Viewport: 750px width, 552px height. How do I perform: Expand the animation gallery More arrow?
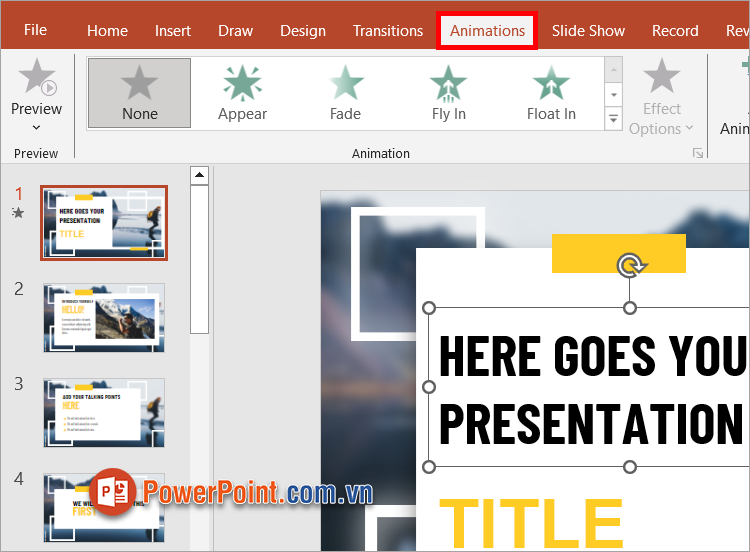coord(614,119)
